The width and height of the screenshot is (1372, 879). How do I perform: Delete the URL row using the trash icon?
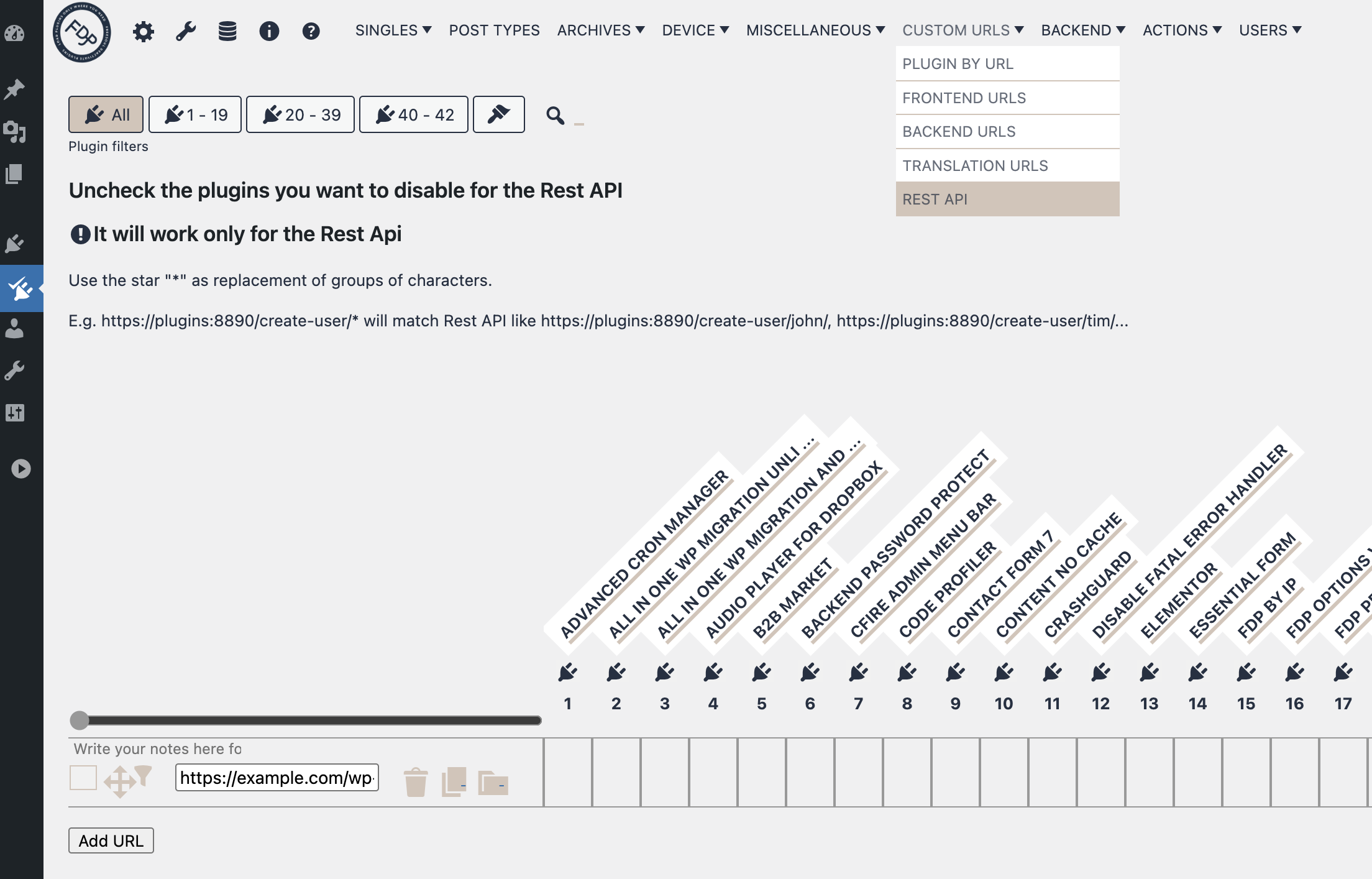[414, 782]
